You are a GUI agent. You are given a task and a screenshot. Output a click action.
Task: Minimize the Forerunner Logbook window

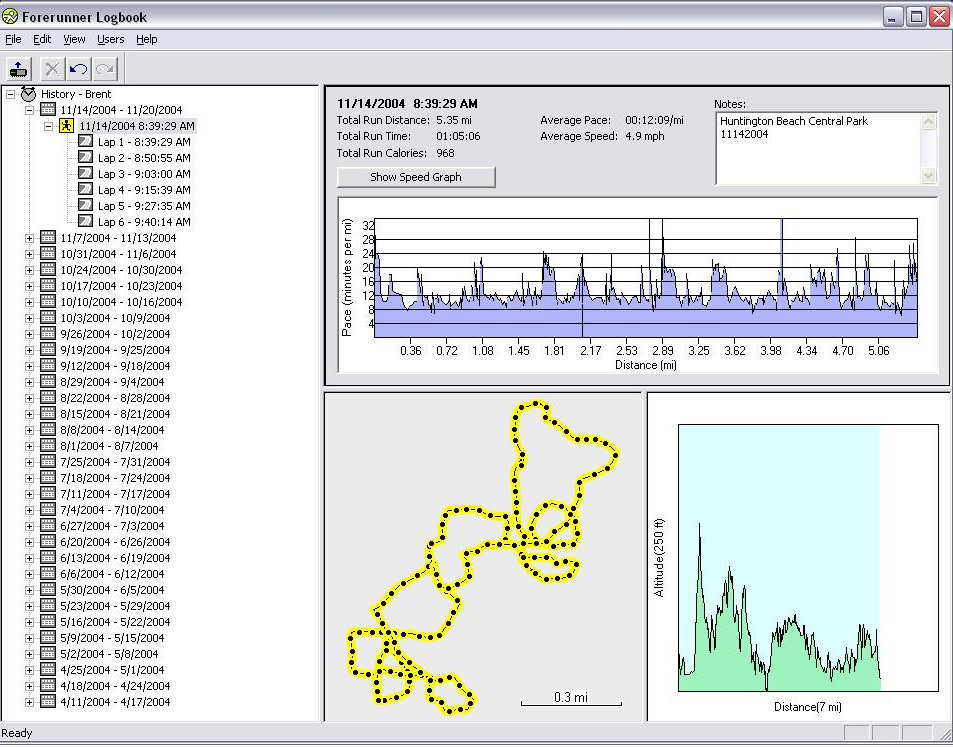pyautogui.click(x=892, y=16)
